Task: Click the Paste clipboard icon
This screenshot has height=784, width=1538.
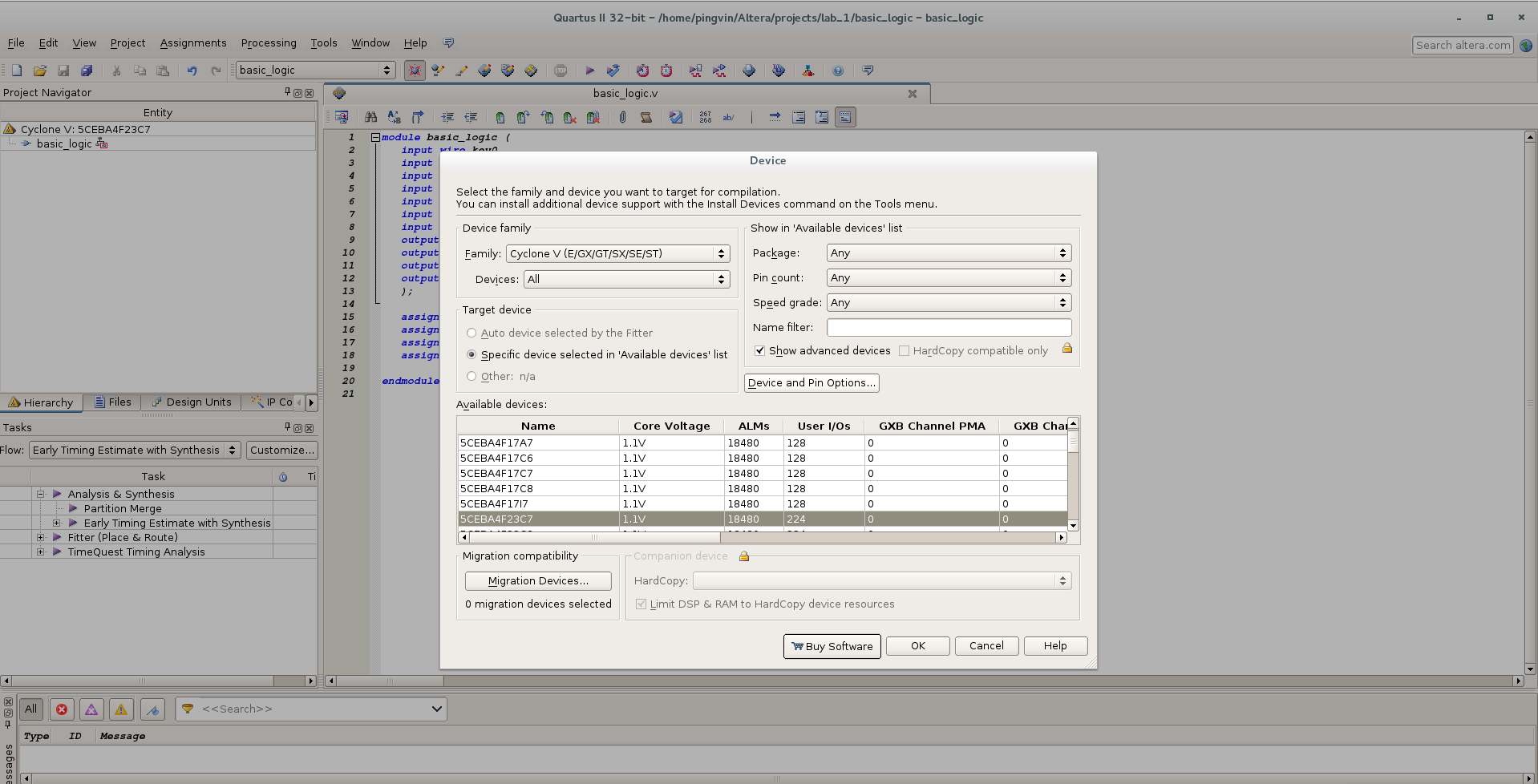Action: 163,71
